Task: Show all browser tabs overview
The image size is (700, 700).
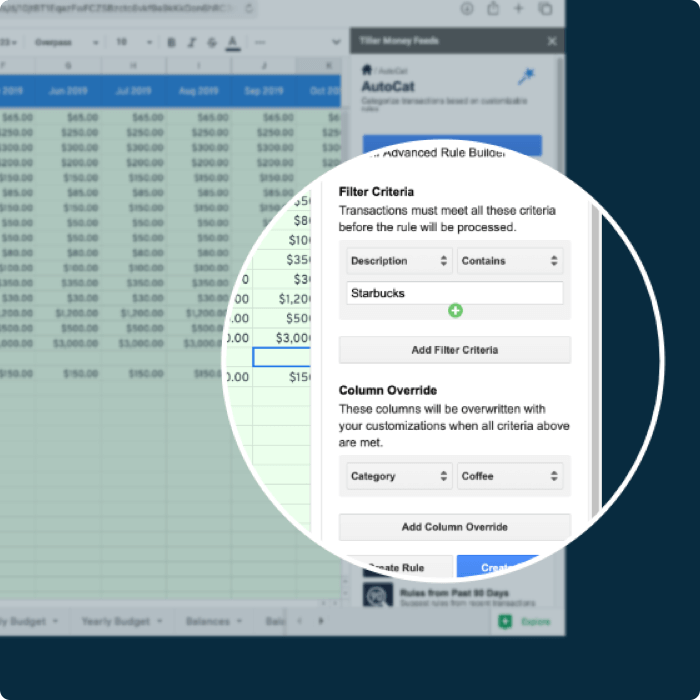Action: tap(546, 8)
